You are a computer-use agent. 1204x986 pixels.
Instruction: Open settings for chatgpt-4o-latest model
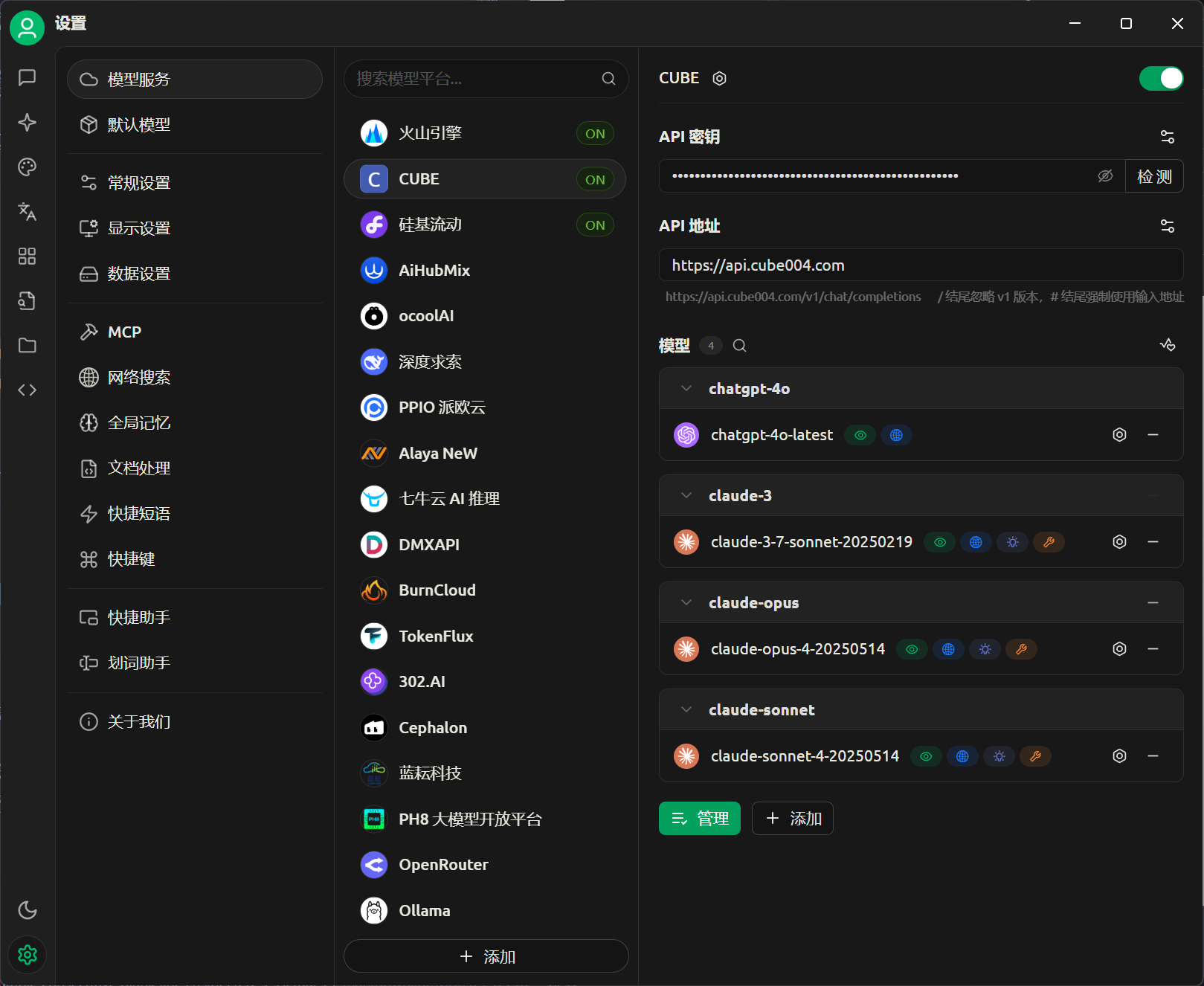click(x=1119, y=435)
